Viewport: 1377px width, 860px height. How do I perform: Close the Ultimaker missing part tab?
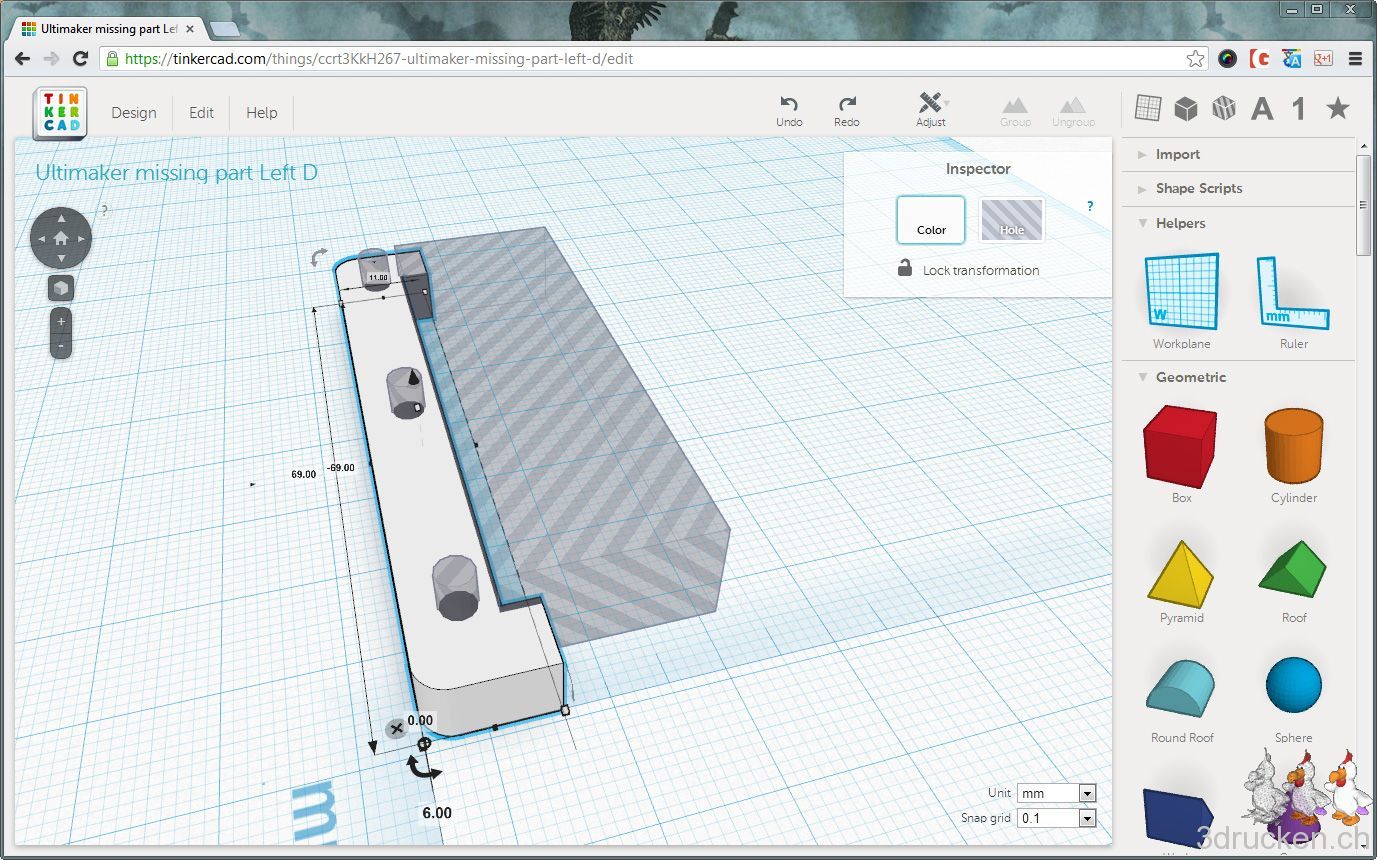[190, 29]
